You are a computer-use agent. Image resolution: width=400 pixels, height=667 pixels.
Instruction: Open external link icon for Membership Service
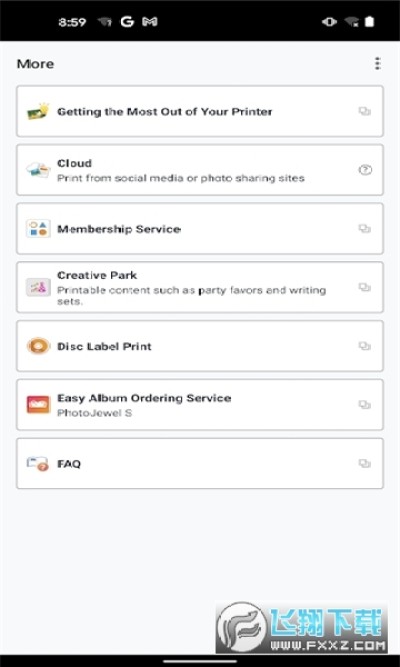[x=365, y=229]
